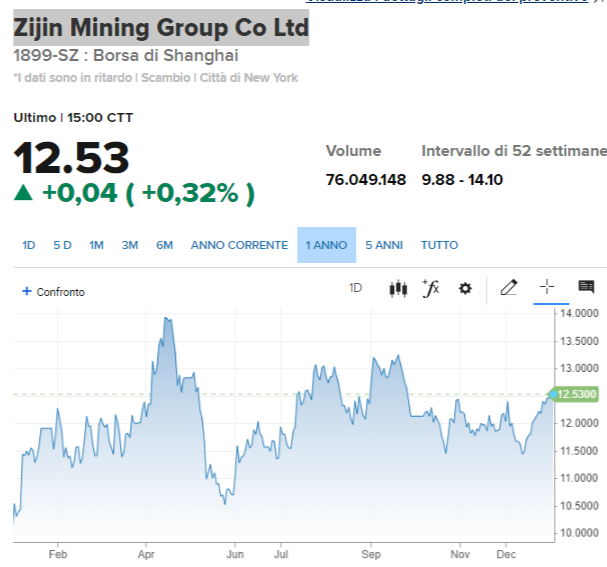Select the 5 D time range tab

62,245
